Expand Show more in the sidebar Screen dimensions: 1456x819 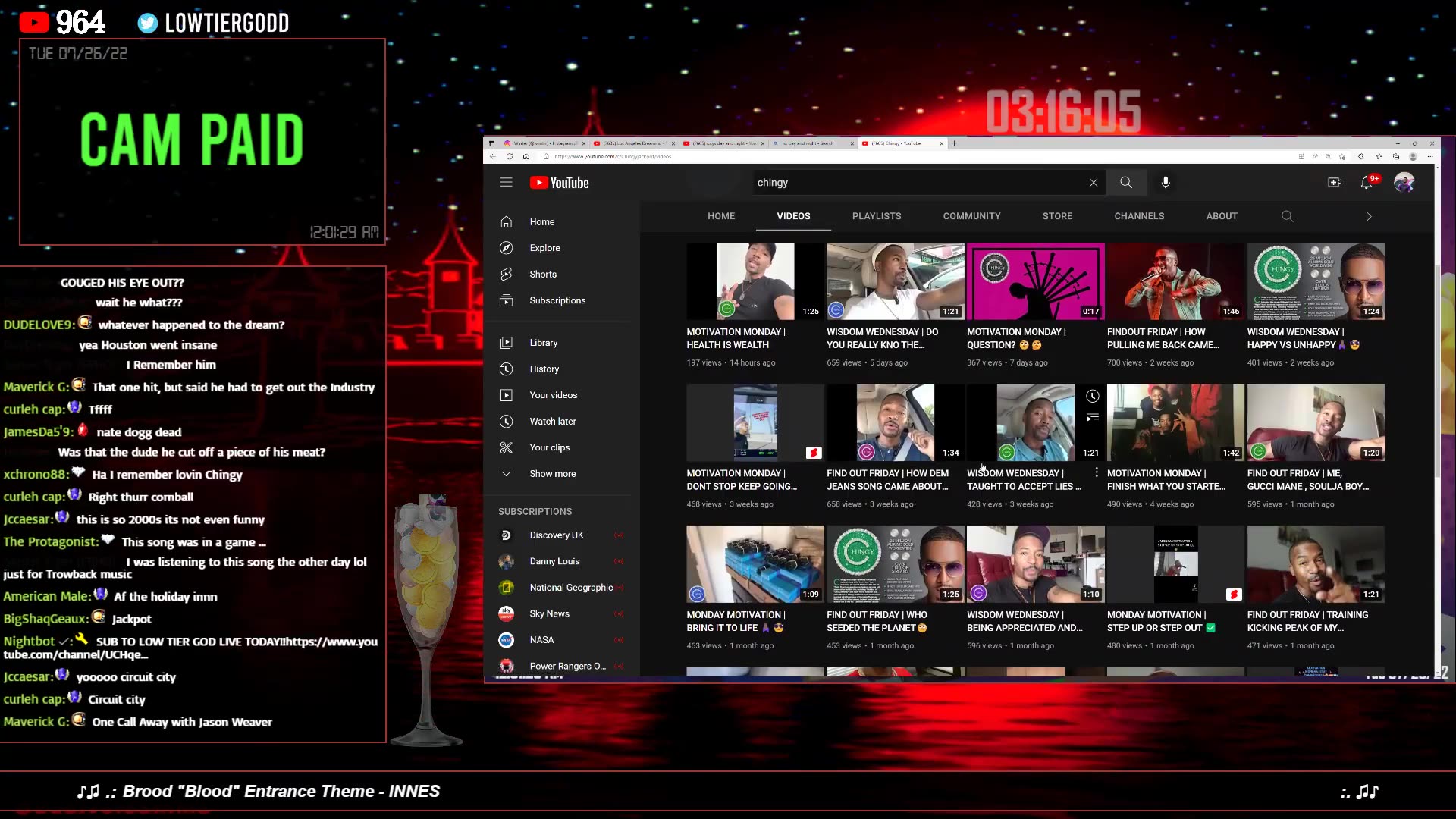[552, 473]
